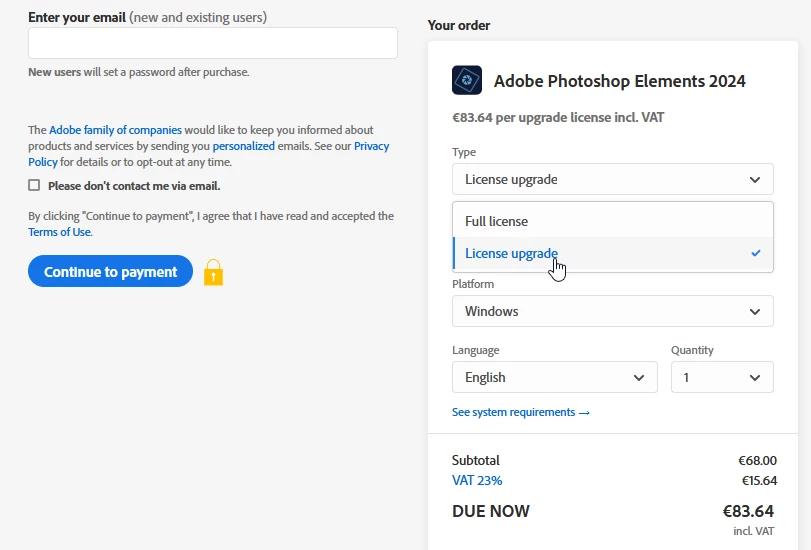Tick the 'Please don't contact me via email' checkbox
Viewport: 811px width, 550px height.
[x=34, y=185]
